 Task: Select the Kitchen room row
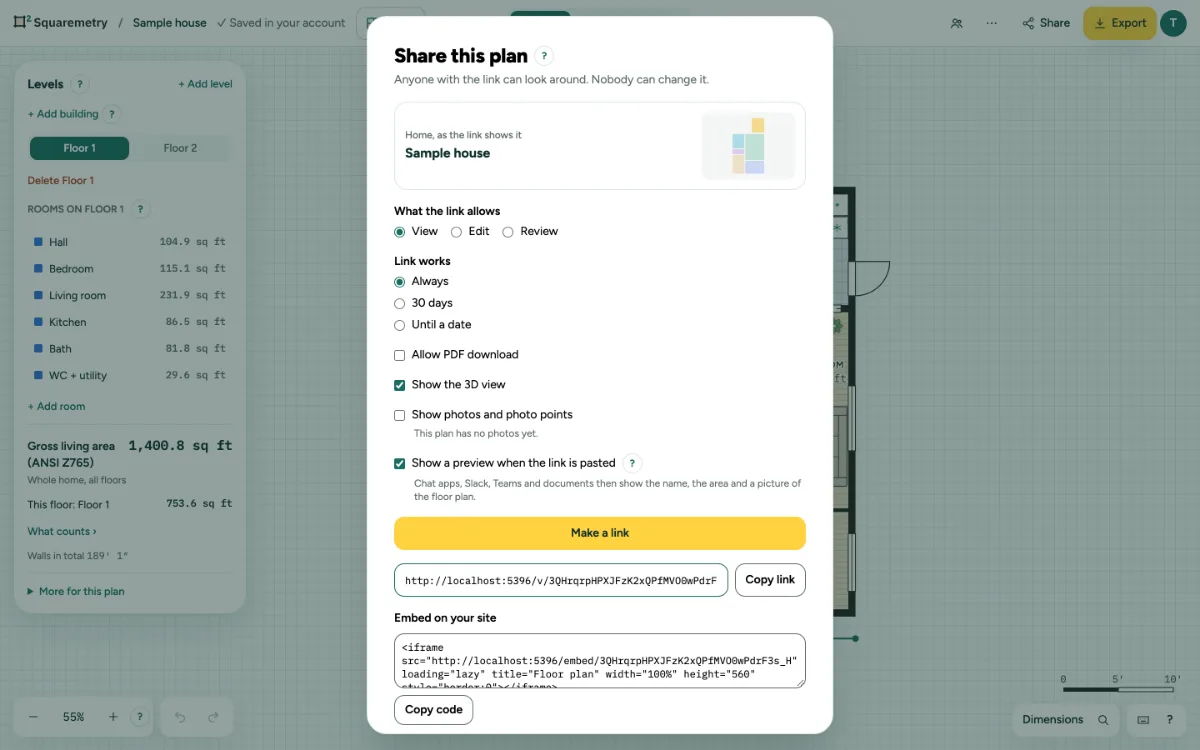[130, 322]
